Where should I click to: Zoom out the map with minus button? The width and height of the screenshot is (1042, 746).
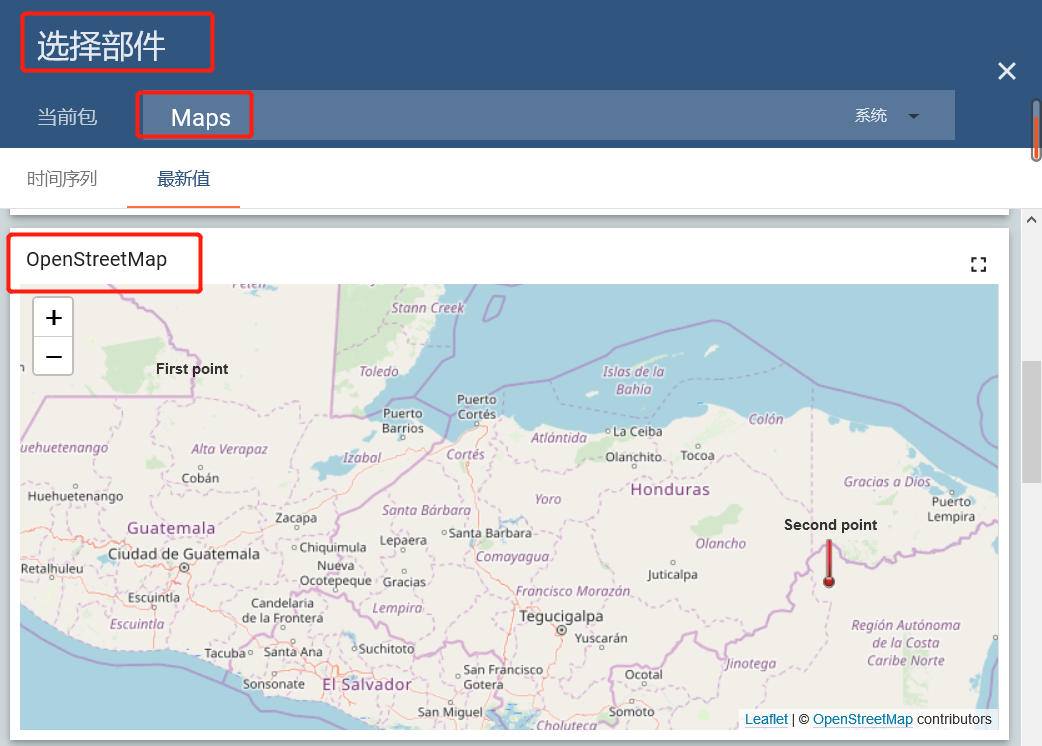(53, 356)
